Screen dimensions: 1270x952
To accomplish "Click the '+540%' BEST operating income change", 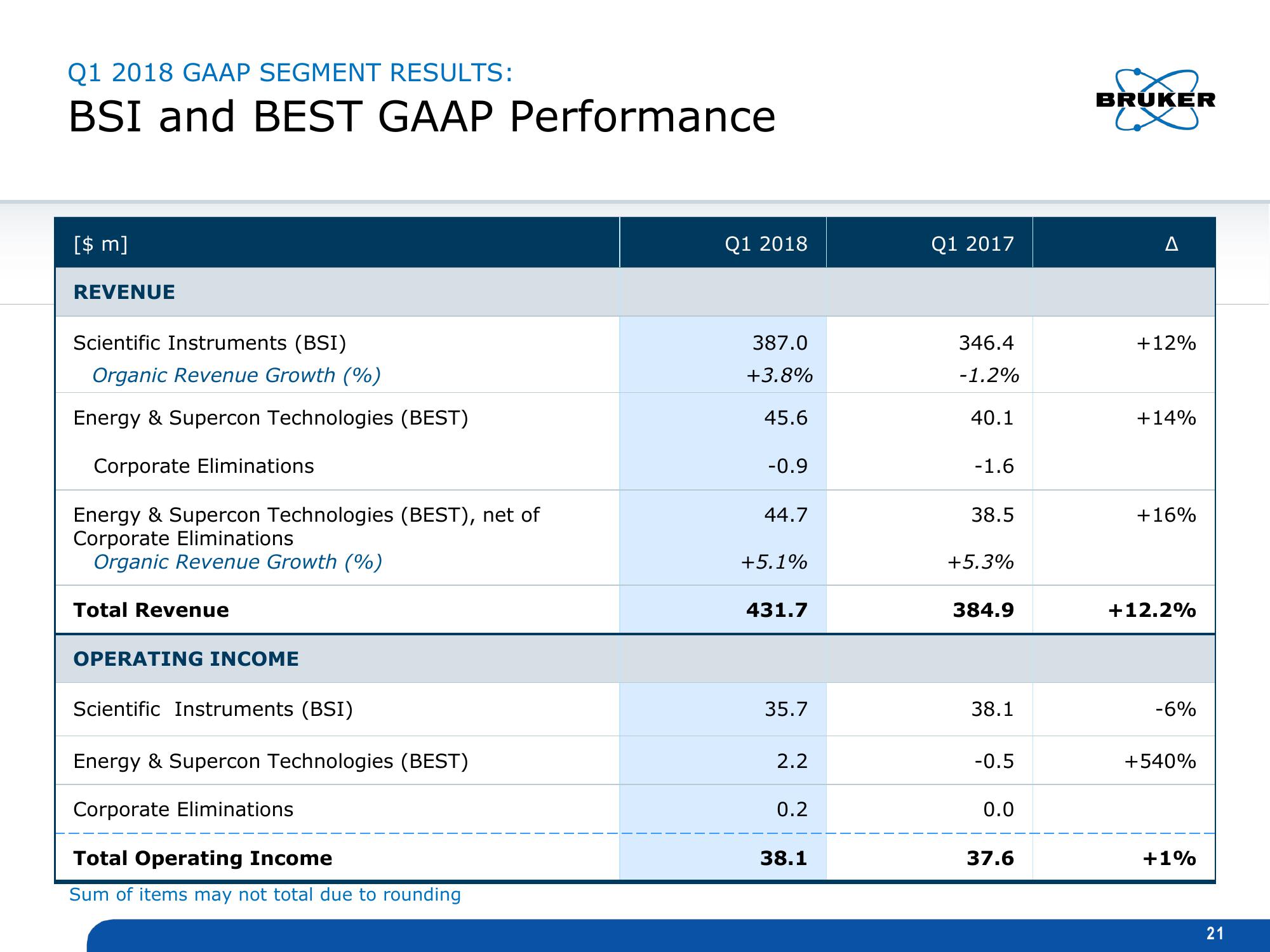I will 1160,761.
